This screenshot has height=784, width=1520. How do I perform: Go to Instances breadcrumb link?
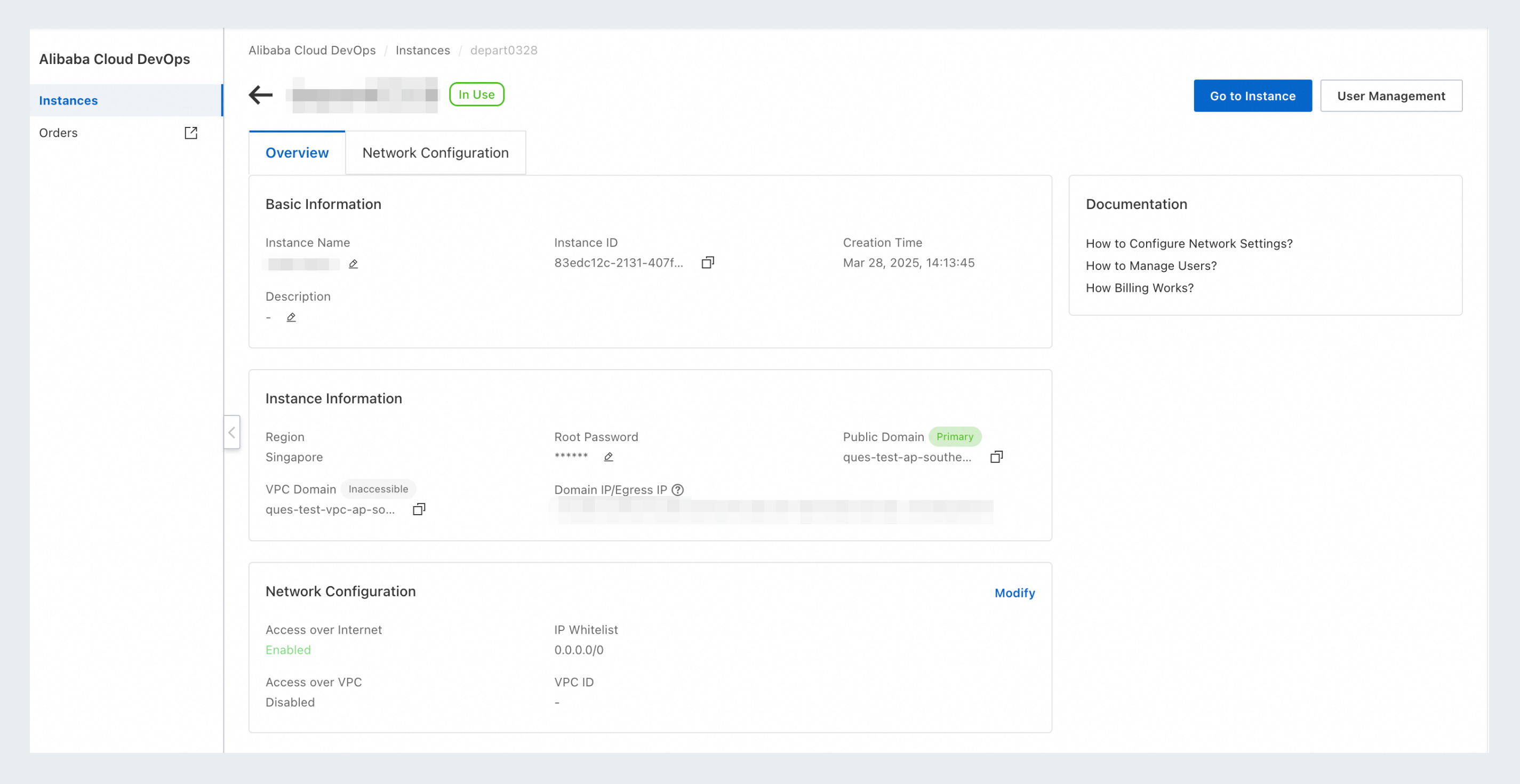422,50
